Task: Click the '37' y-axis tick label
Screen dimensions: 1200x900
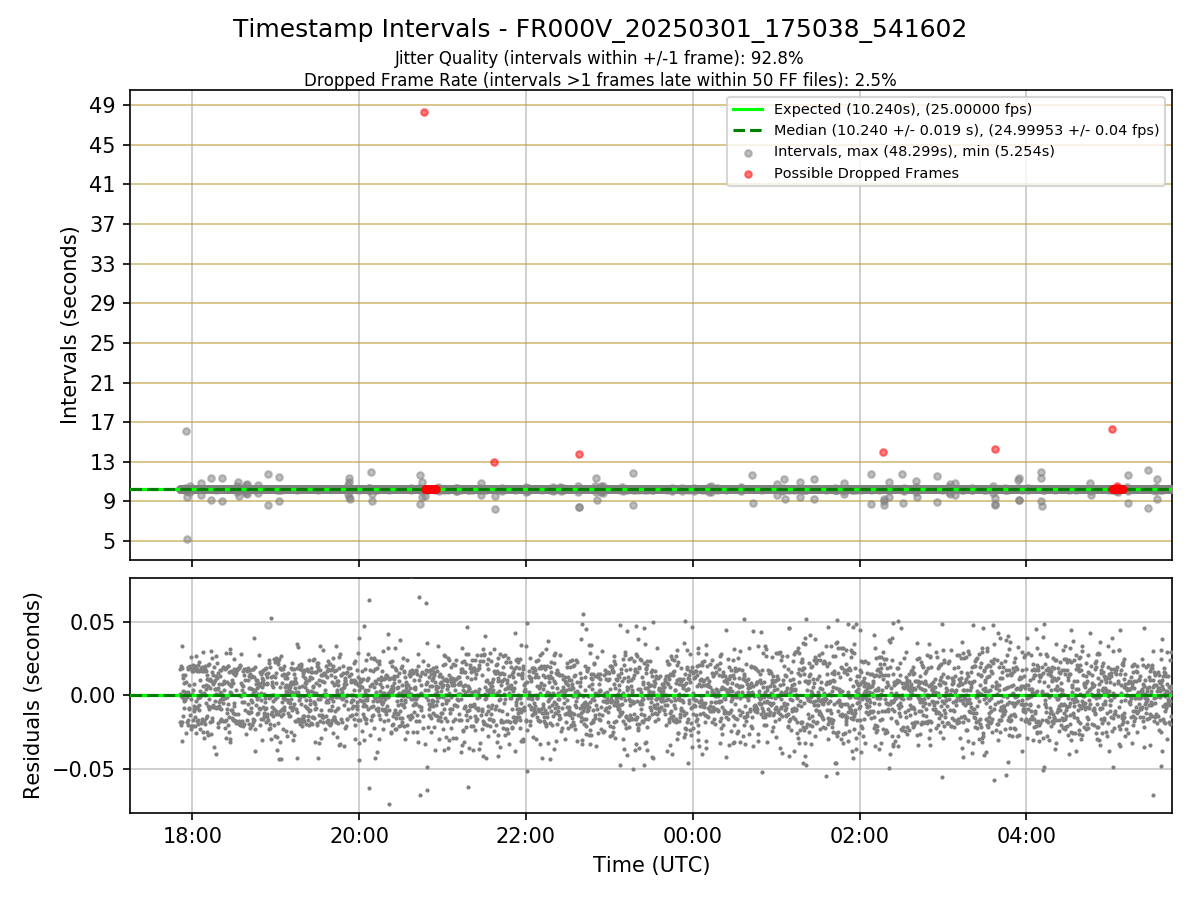Action: [x=105, y=224]
